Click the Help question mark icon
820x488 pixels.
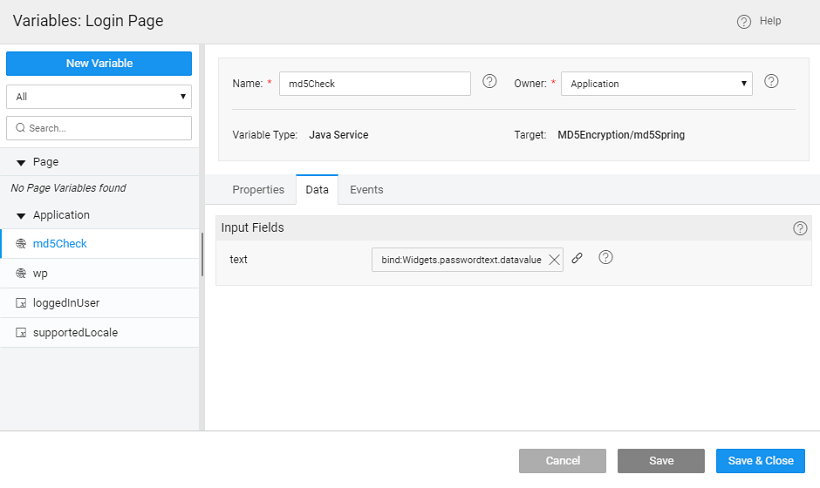click(x=743, y=21)
